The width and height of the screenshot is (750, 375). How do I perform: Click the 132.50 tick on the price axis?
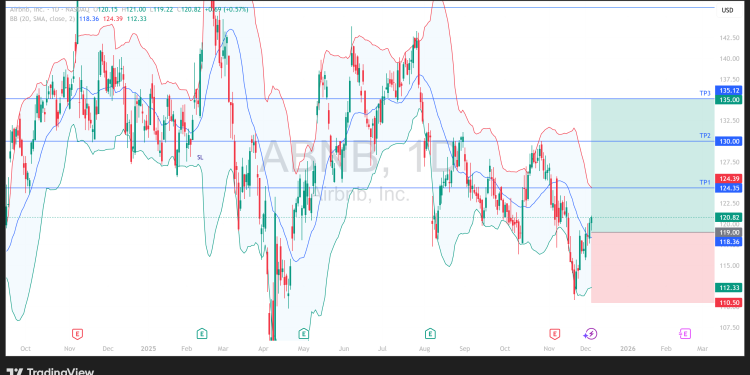(x=730, y=121)
